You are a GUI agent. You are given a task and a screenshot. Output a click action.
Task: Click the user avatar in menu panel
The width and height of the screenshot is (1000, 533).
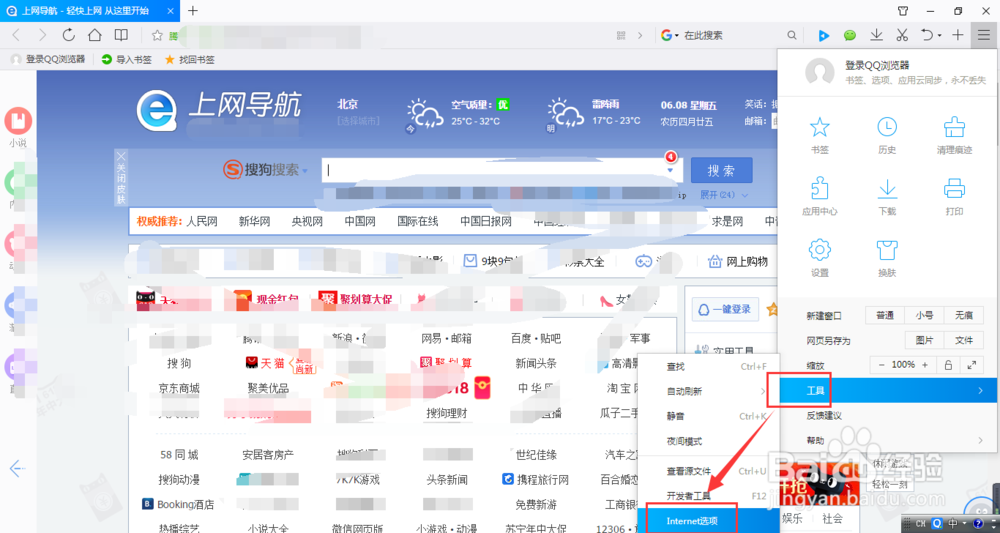(x=820, y=73)
